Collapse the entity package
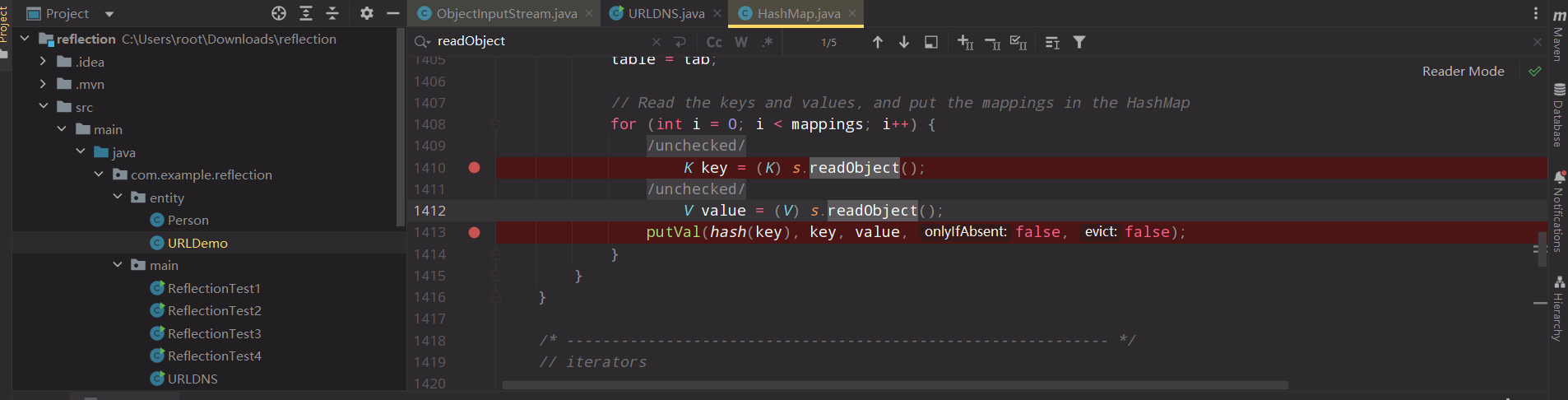 coord(118,198)
